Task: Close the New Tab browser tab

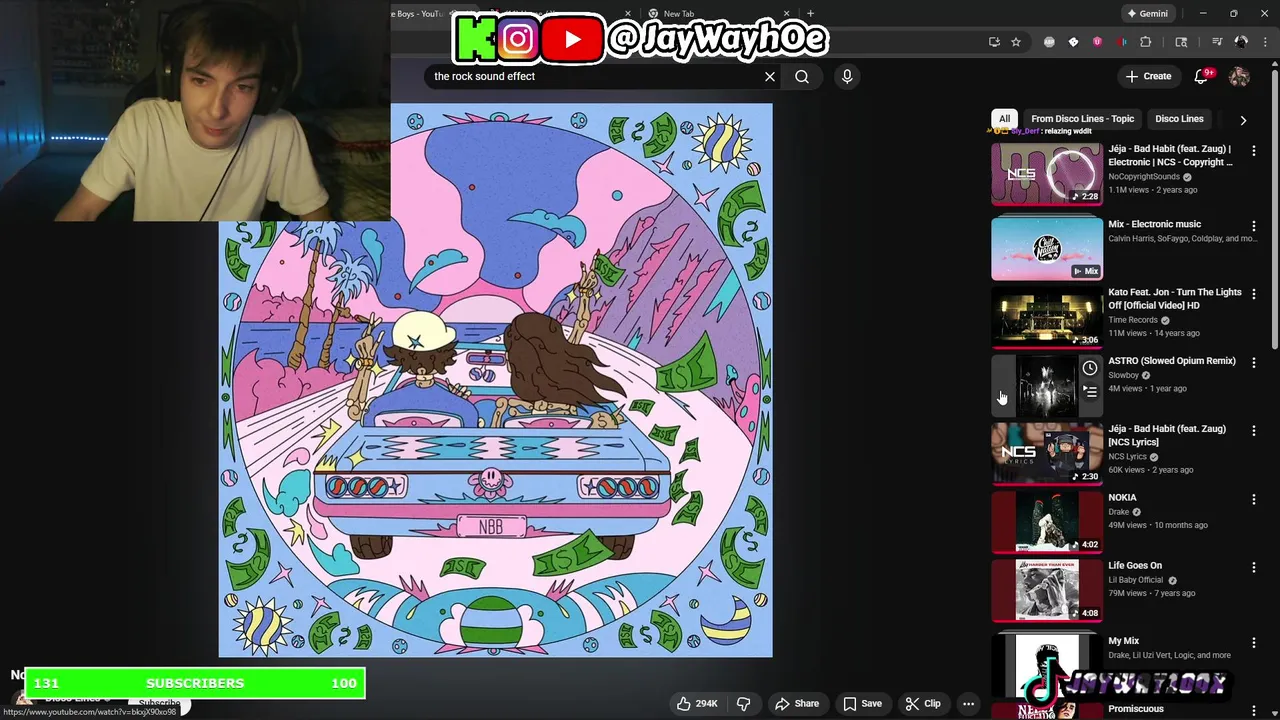Action: click(786, 14)
